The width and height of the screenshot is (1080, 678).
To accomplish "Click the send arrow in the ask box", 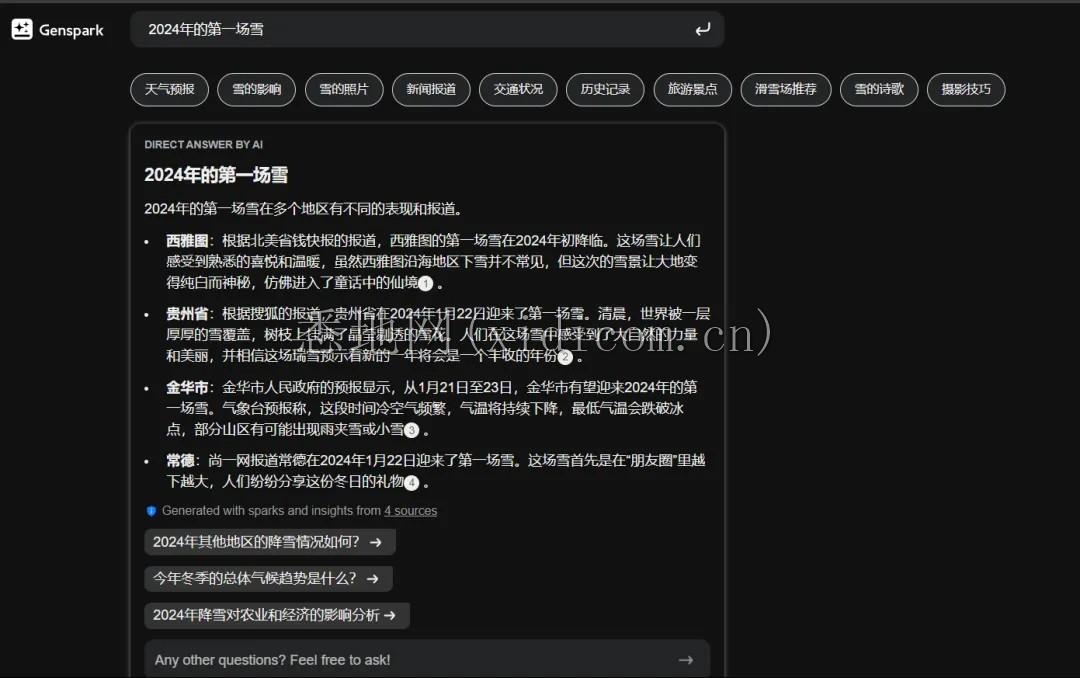I will 686,660.
